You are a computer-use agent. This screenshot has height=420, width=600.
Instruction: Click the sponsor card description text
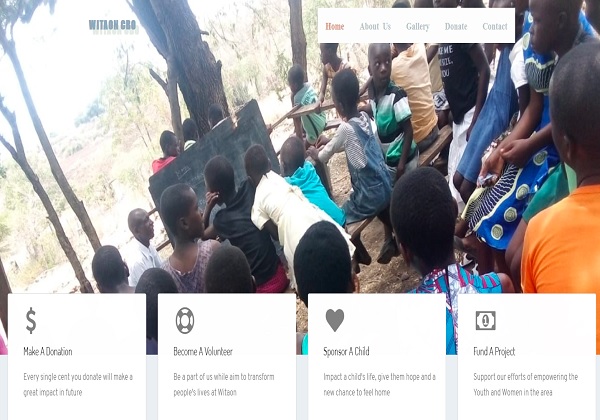tap(380, 384)
